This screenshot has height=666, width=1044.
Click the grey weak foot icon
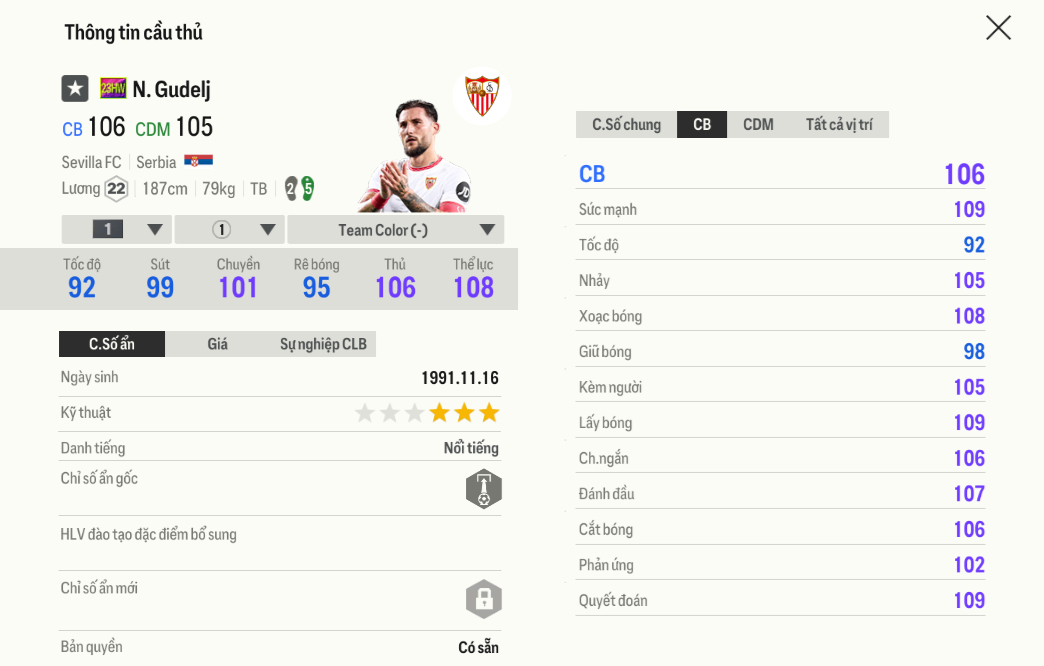tap(291, 188)
